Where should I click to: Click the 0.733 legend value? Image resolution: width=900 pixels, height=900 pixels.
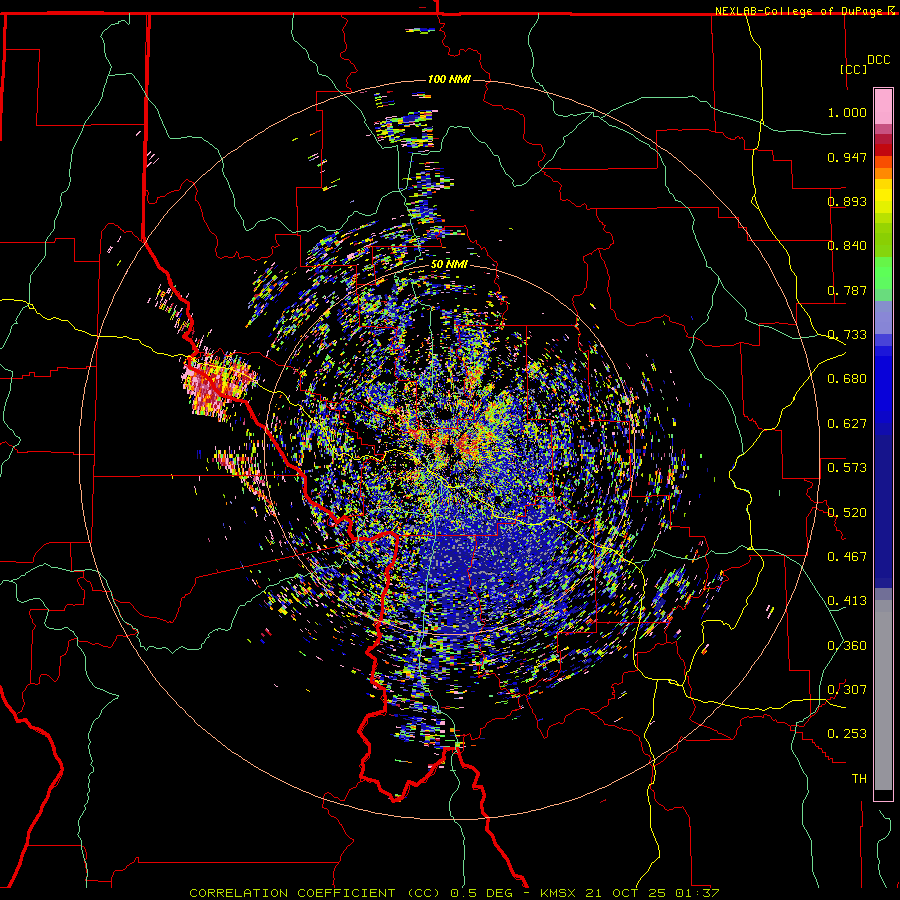(847, 335)
